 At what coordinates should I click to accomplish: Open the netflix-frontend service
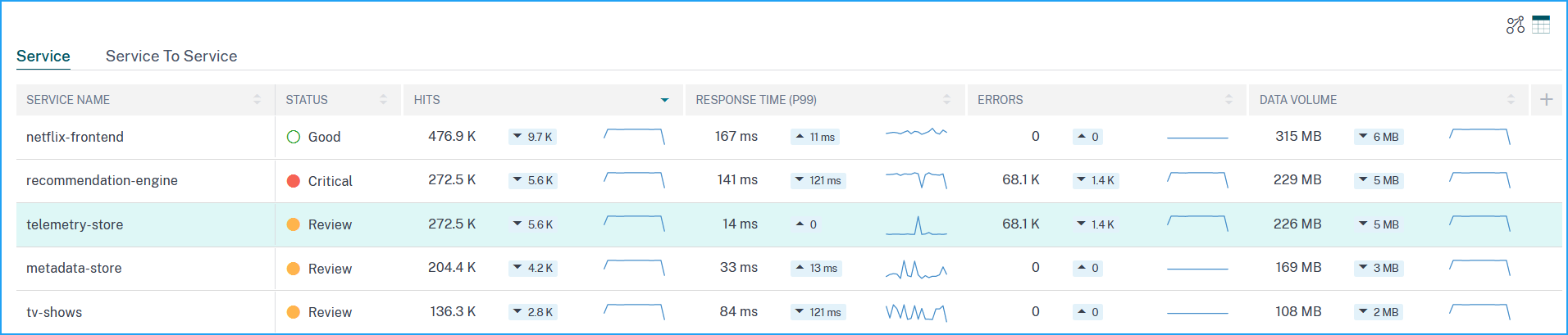coord(75,137)
